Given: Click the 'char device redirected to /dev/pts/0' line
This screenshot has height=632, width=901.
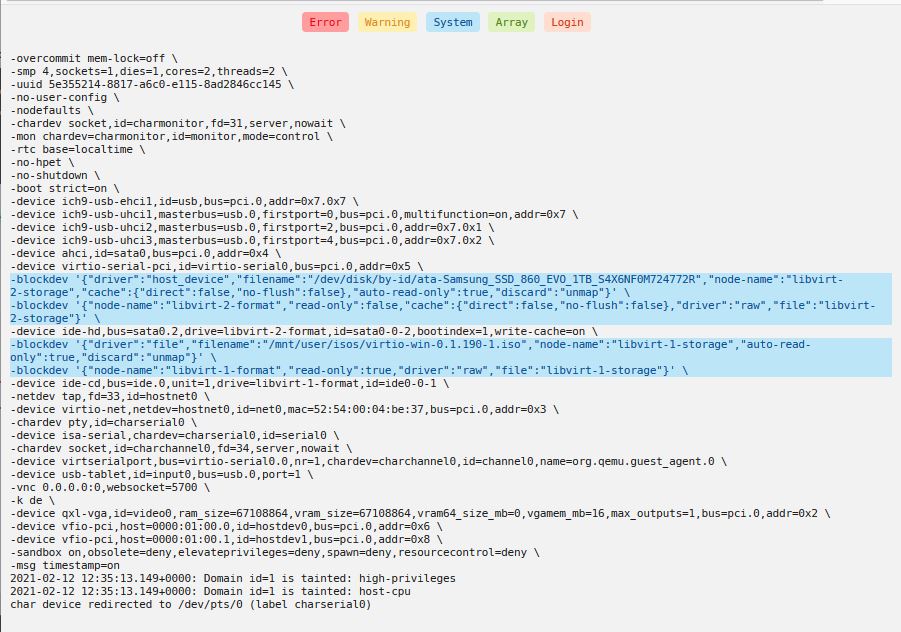Looking at the screenshot, I should click(191, 604).
